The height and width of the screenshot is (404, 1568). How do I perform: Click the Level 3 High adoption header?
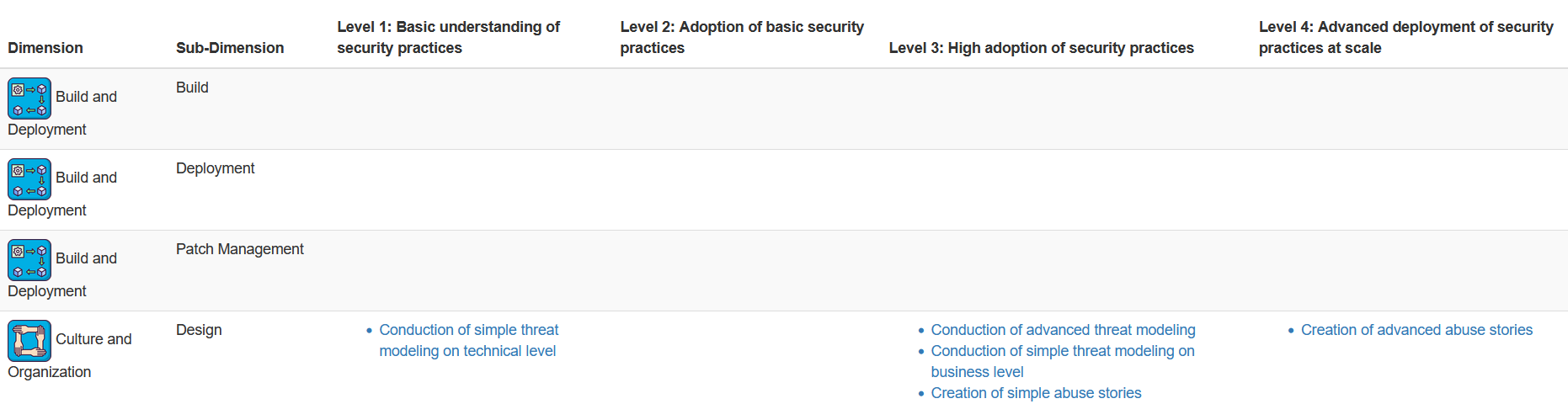pos(1041,48)
